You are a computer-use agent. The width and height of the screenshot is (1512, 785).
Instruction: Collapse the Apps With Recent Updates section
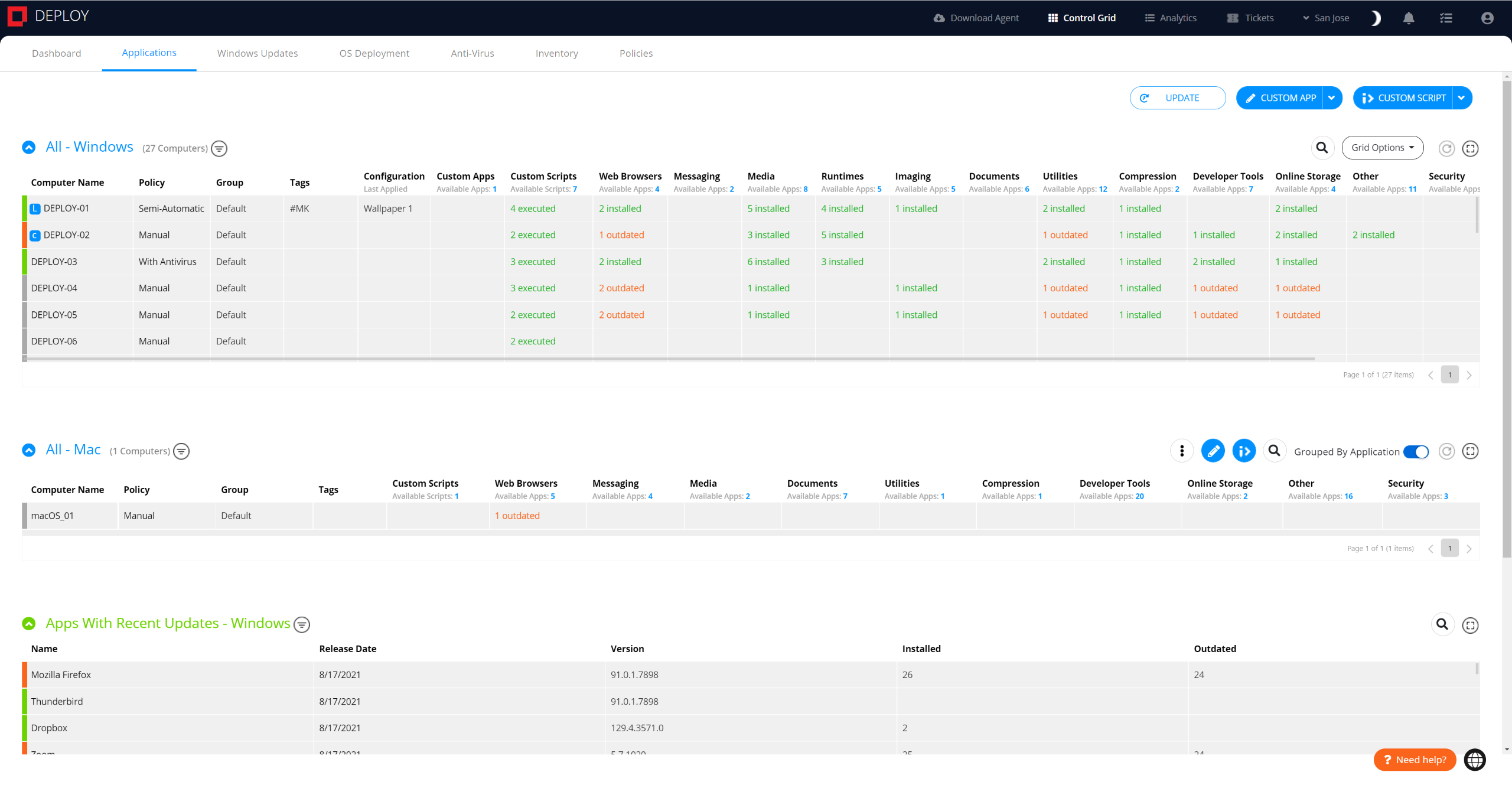[x=29, y=623]
